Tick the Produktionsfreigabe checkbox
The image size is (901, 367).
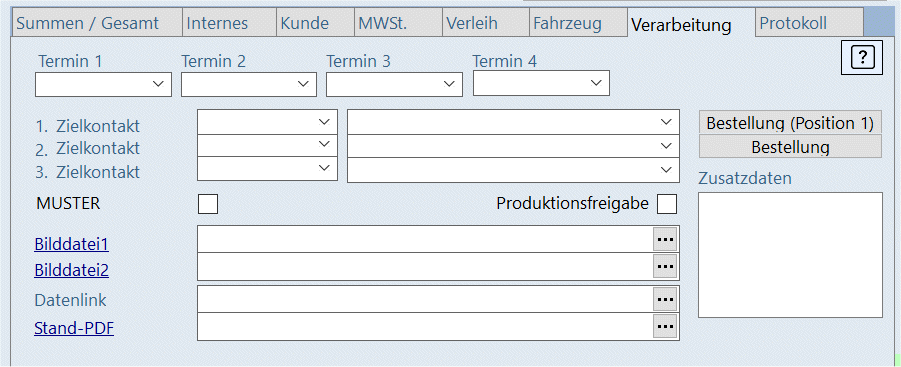667,204
